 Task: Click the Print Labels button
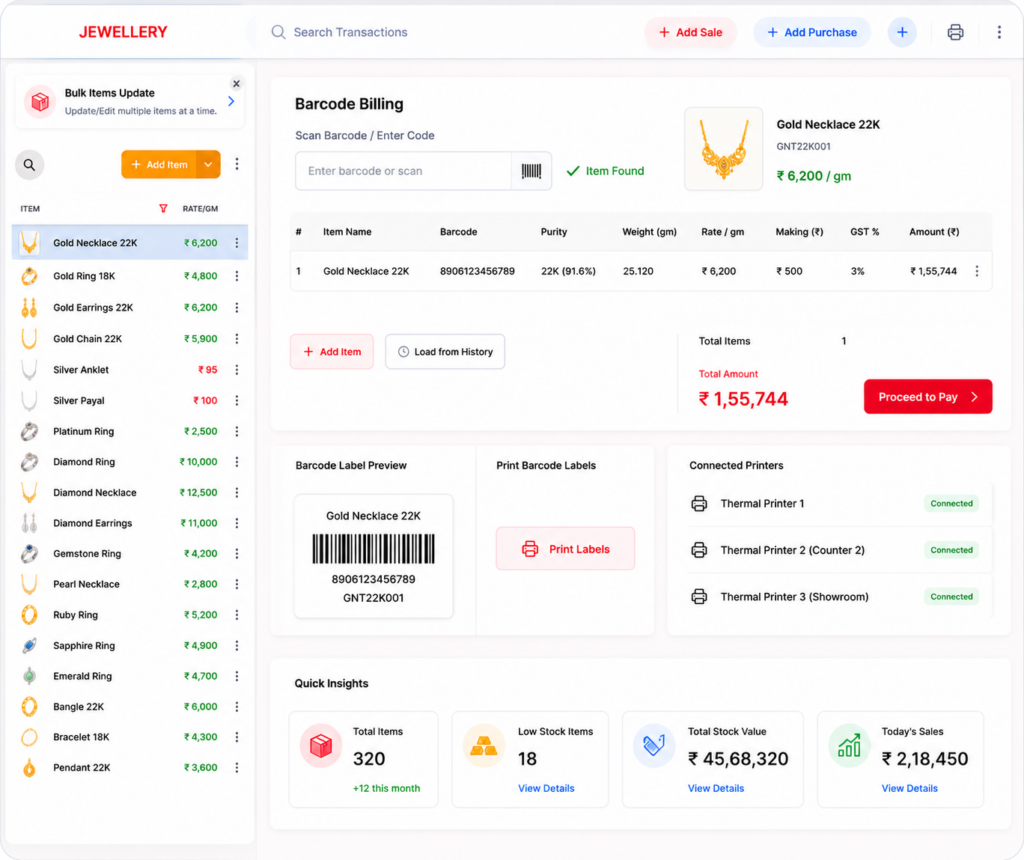[565, 549]
